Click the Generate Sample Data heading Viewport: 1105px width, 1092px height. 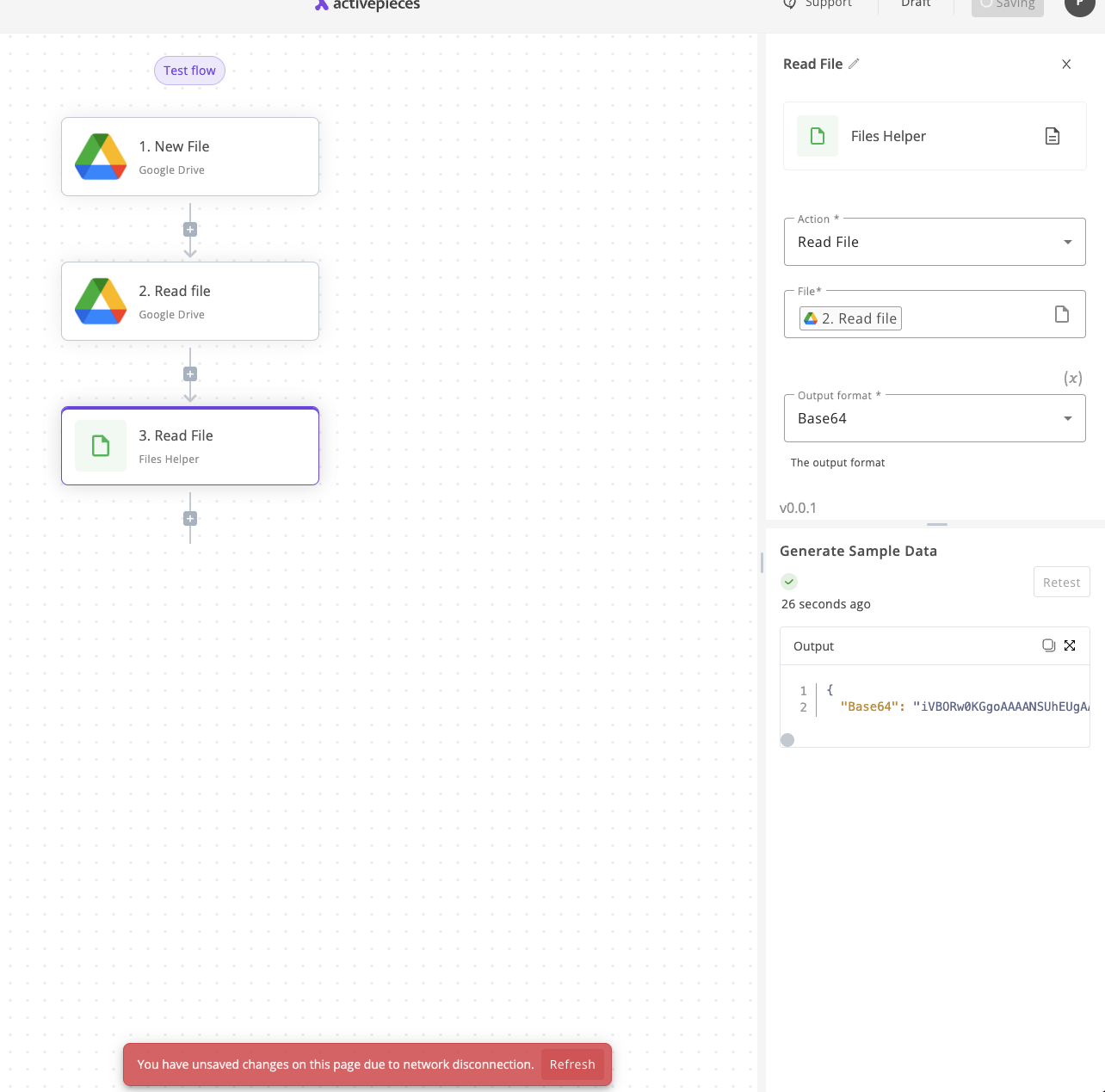[858, 551]
